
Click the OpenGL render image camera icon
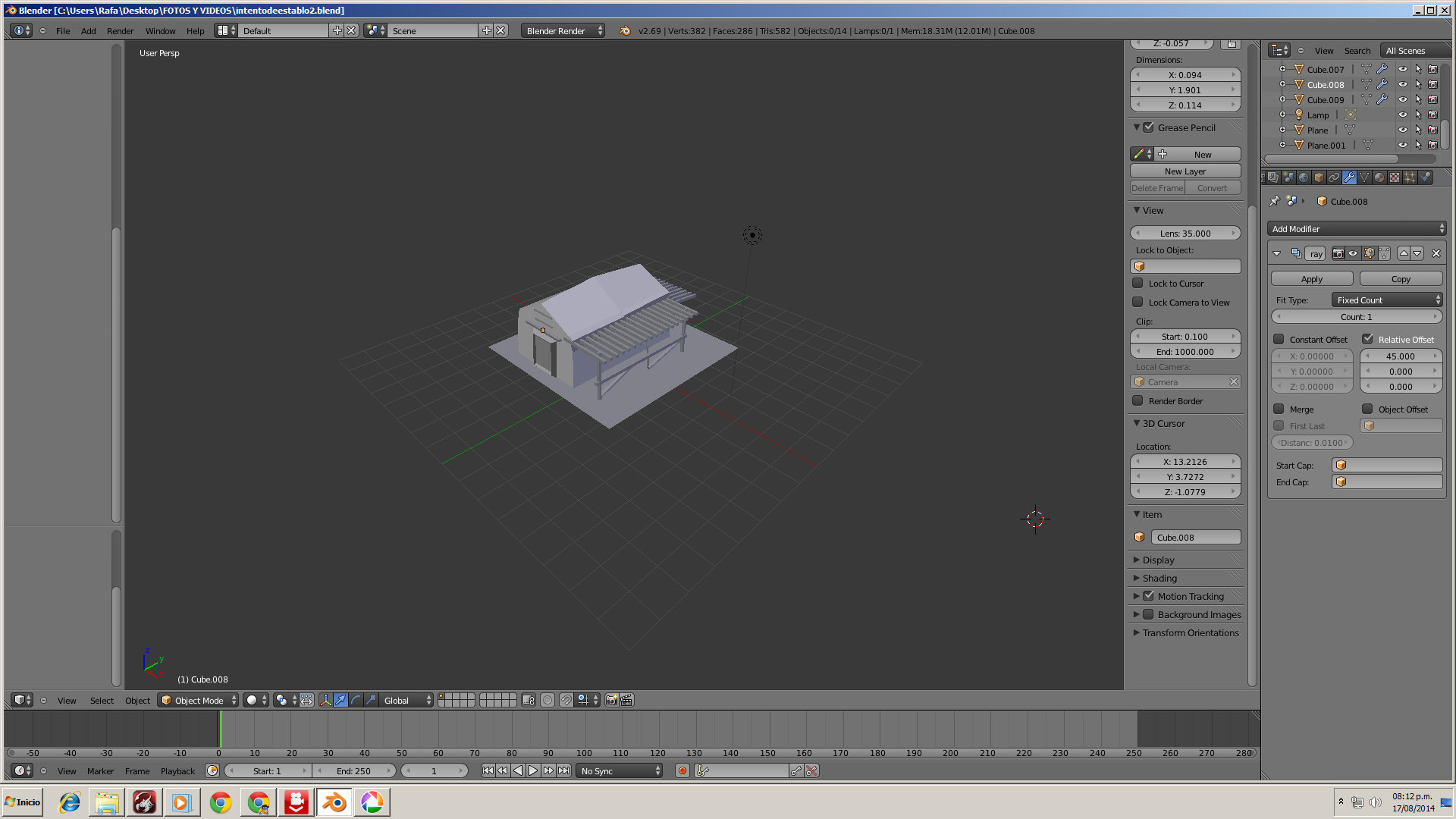611,700
